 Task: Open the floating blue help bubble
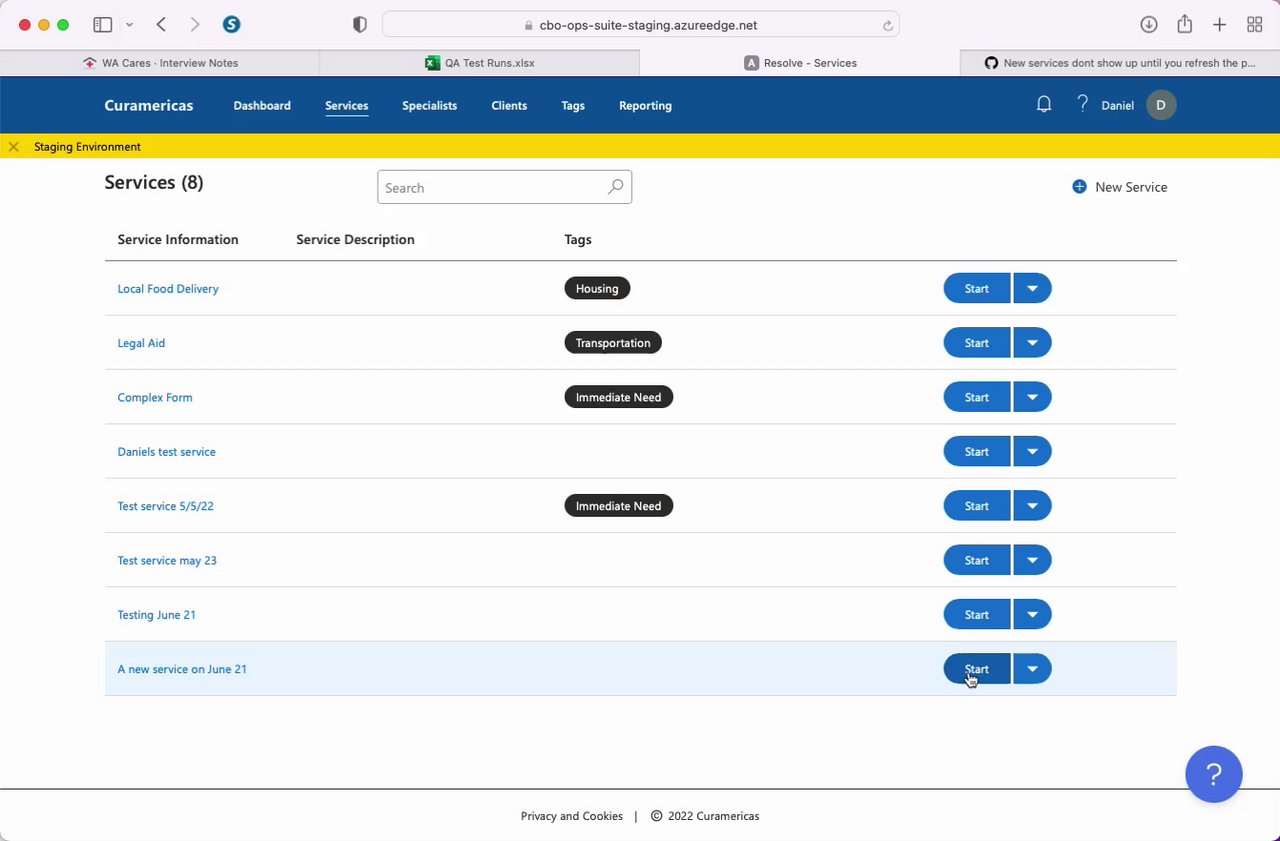point(1214,774)
